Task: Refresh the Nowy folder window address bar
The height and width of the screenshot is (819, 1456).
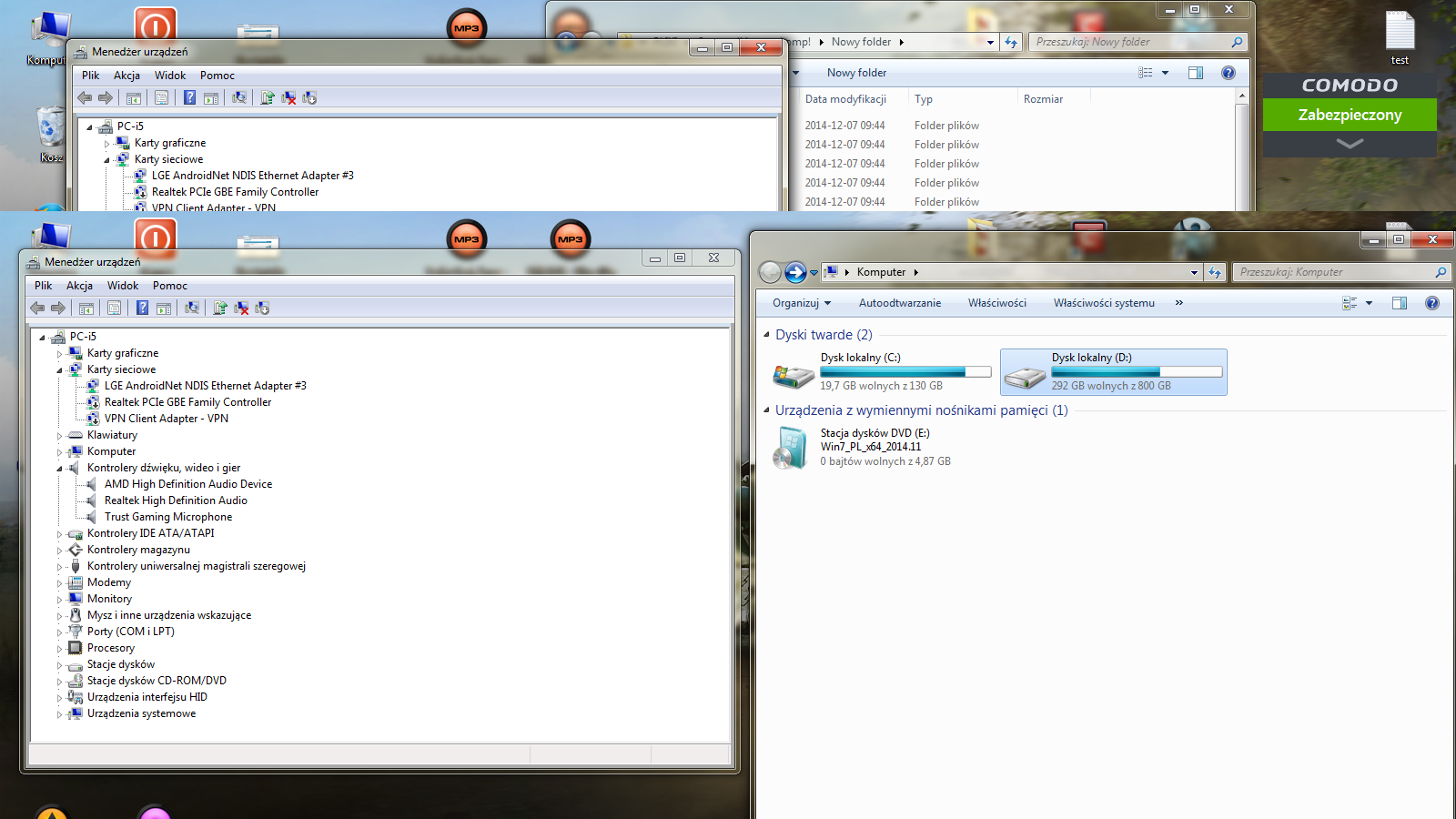Action: click(x=1011, y=42)
